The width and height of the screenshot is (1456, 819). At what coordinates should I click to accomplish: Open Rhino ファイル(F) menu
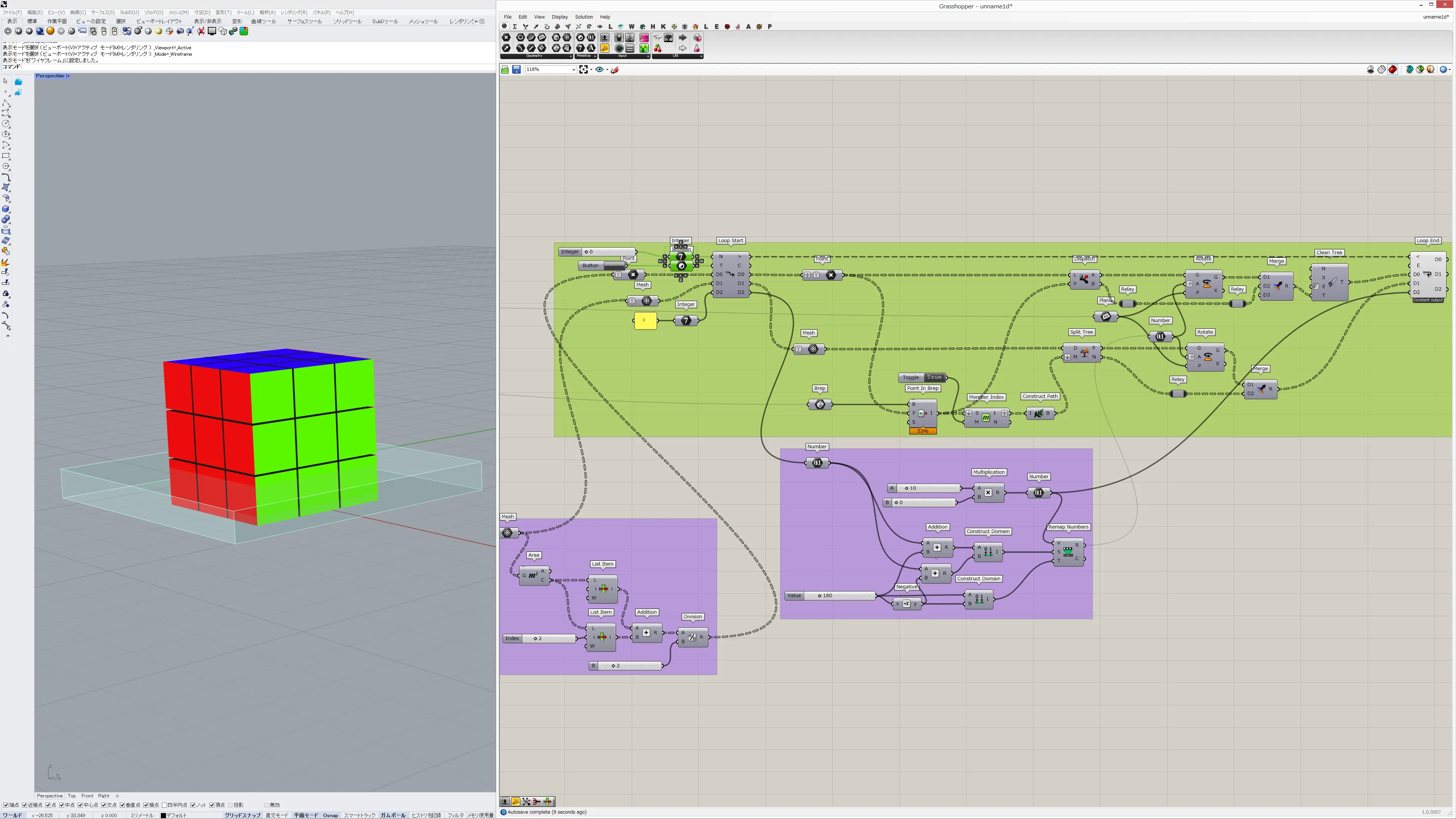pos(12,12)
